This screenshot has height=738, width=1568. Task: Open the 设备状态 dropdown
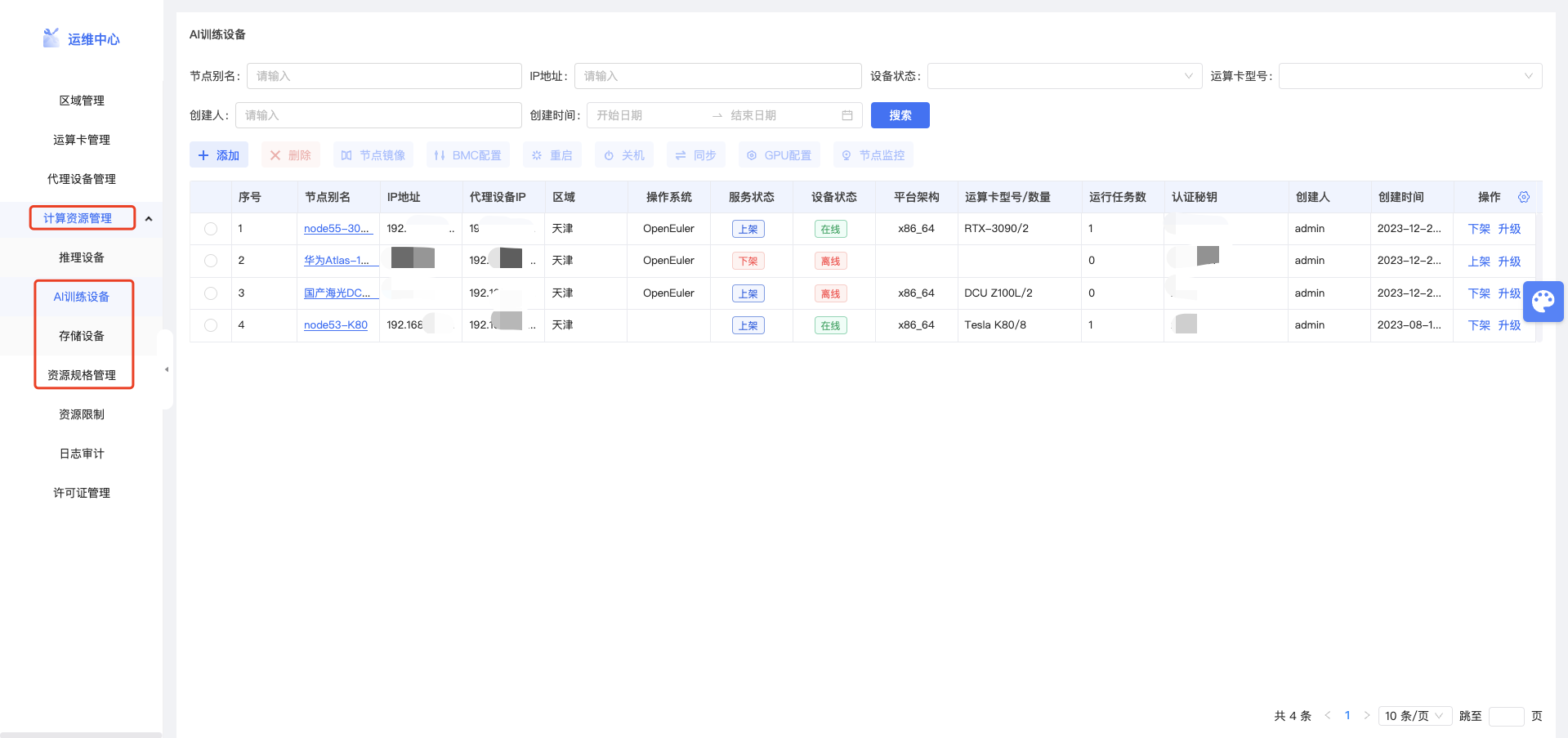click(1065, 76)
